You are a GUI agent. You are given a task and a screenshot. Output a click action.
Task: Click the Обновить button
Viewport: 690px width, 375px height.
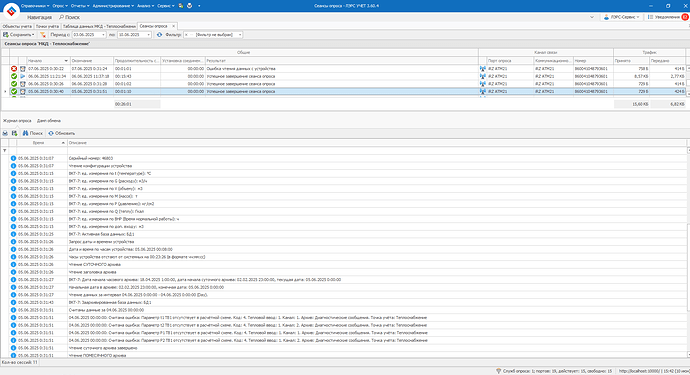(62, 133)
